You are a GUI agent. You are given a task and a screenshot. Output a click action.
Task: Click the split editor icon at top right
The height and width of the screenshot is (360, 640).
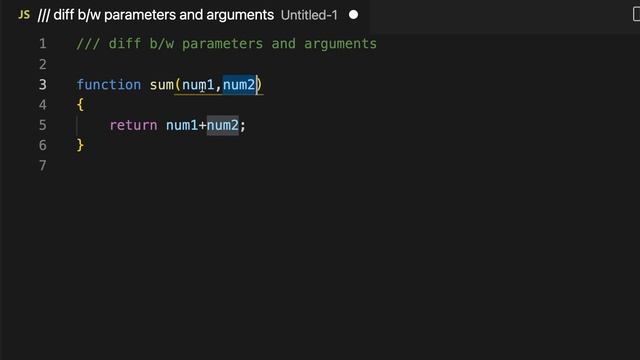click(x=636, y=15)
